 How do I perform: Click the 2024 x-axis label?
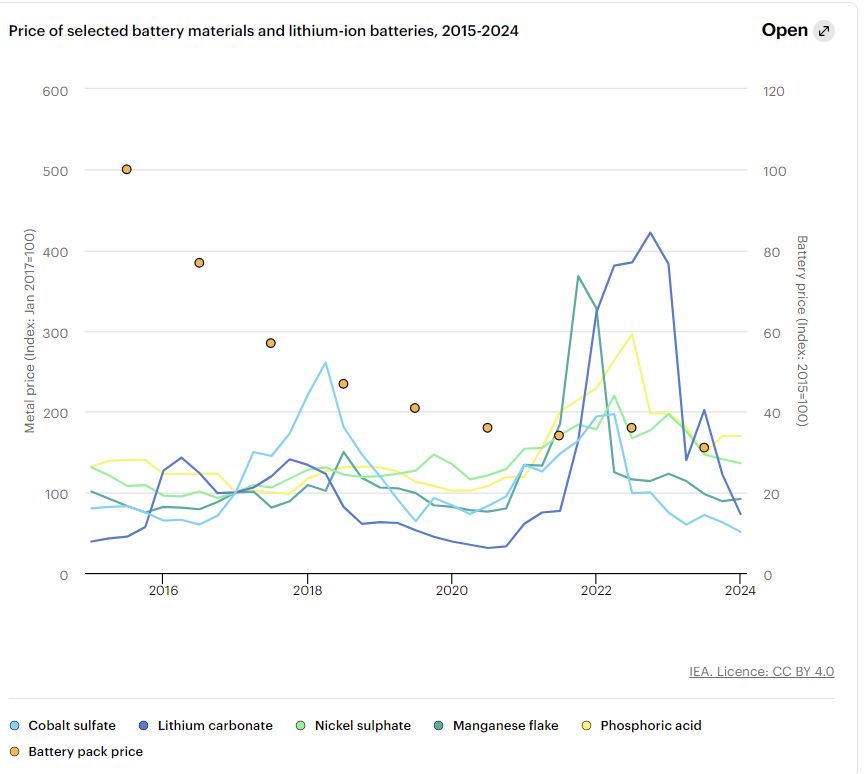point(740,591)
